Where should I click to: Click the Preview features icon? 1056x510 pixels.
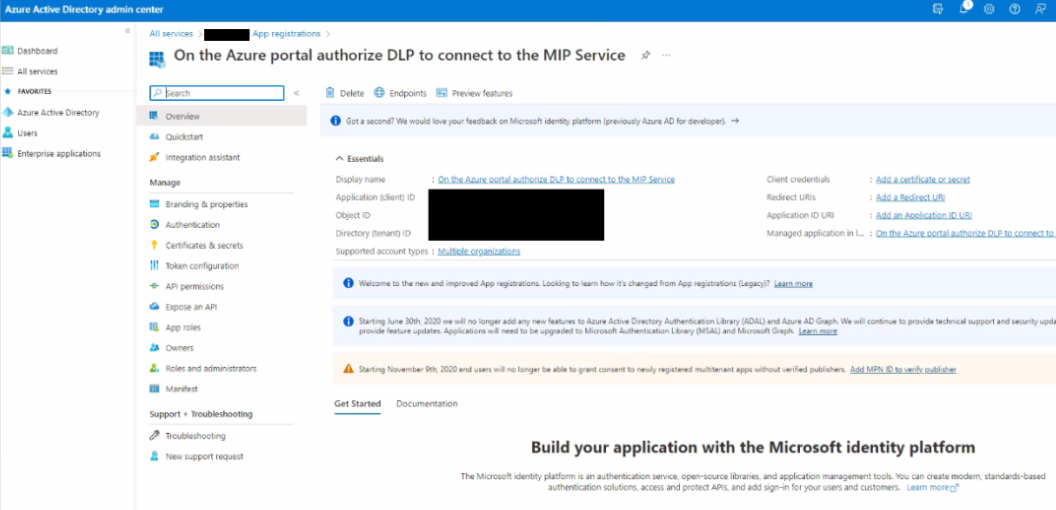coord(442,93)
